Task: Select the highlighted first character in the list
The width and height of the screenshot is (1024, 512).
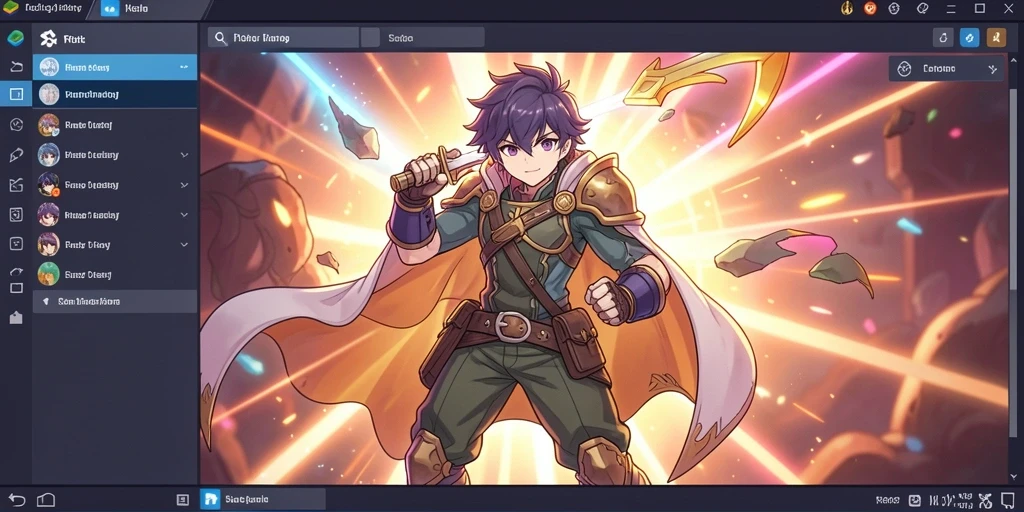Action: click(x=115, y=67)
